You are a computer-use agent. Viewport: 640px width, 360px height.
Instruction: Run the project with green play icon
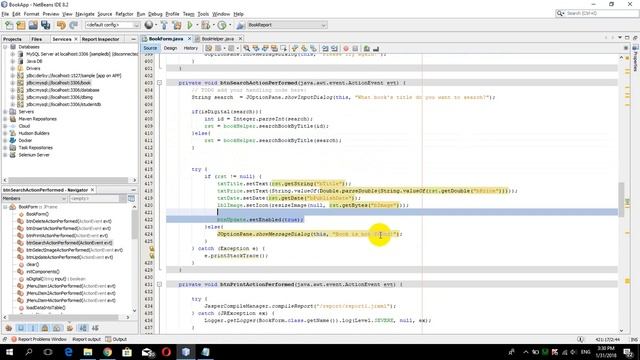click(190, 25)
